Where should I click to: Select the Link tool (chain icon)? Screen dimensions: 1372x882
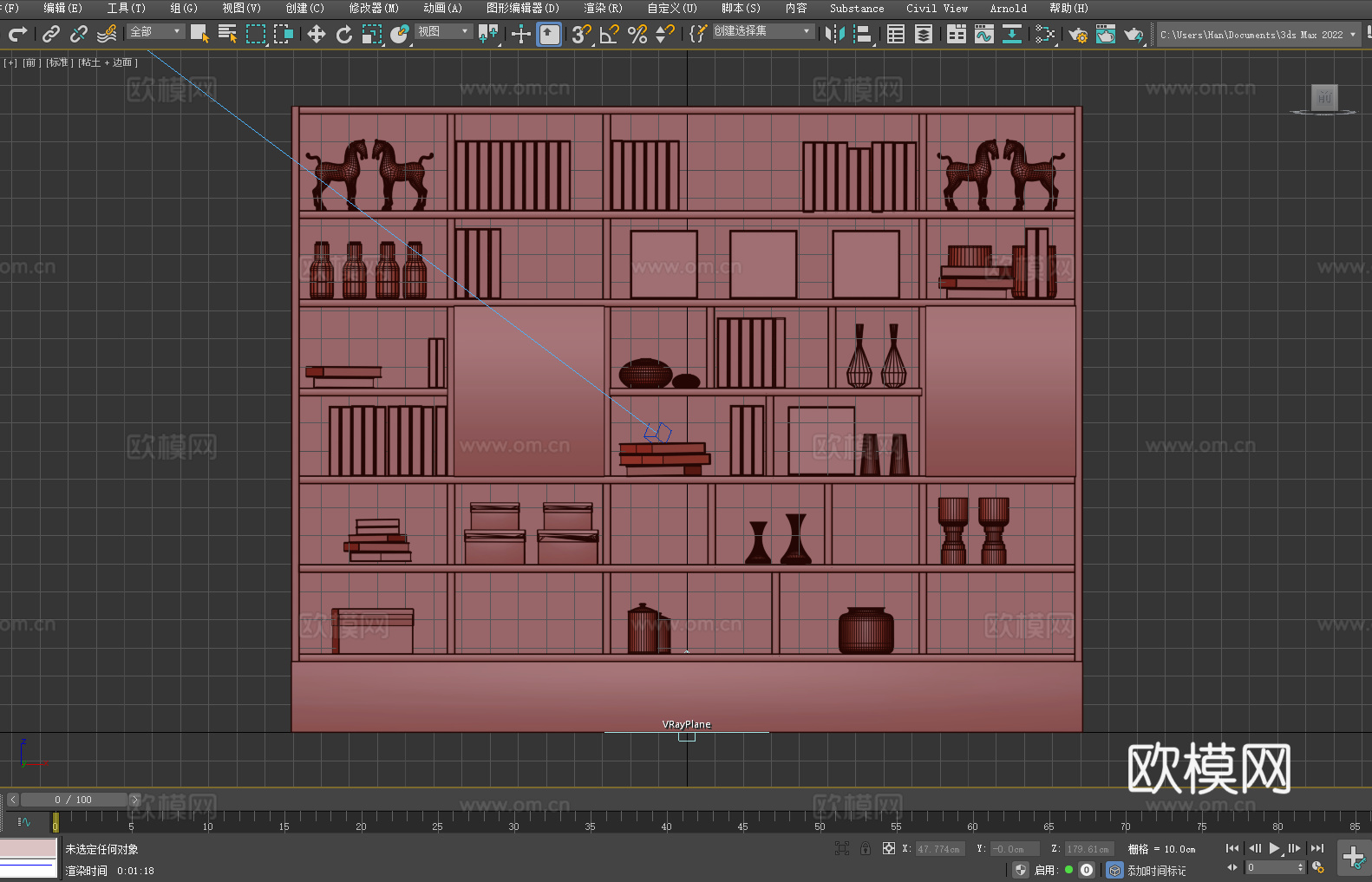pos(51,34)
